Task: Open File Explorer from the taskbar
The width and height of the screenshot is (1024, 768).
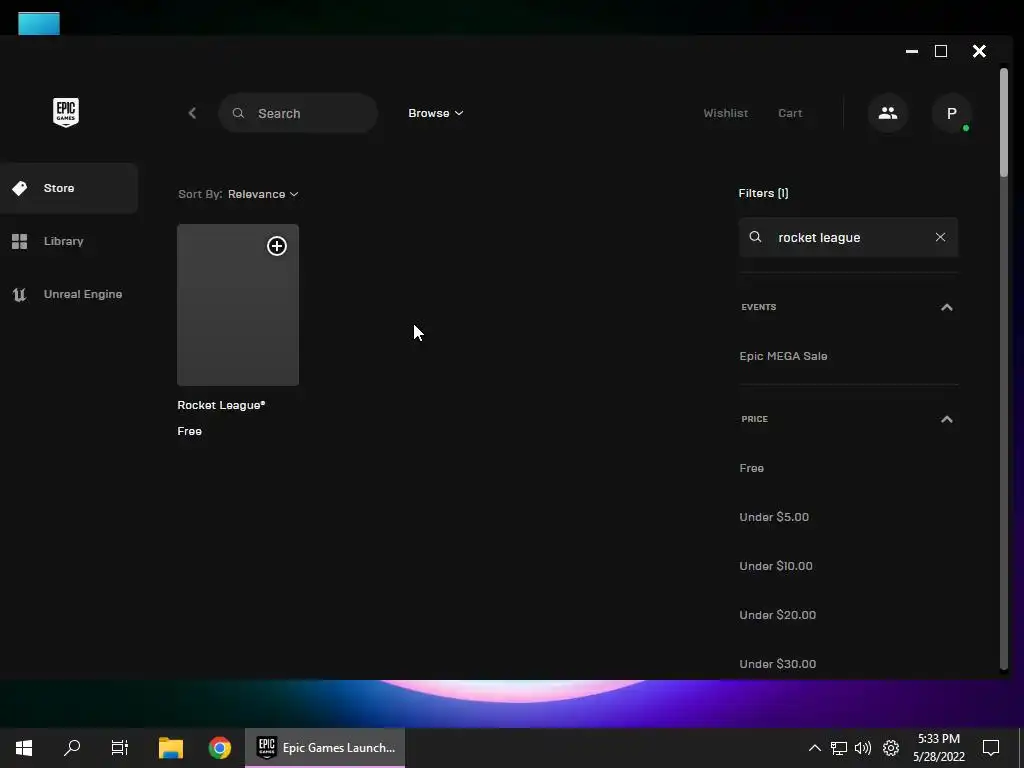Action: pos(171,748)
